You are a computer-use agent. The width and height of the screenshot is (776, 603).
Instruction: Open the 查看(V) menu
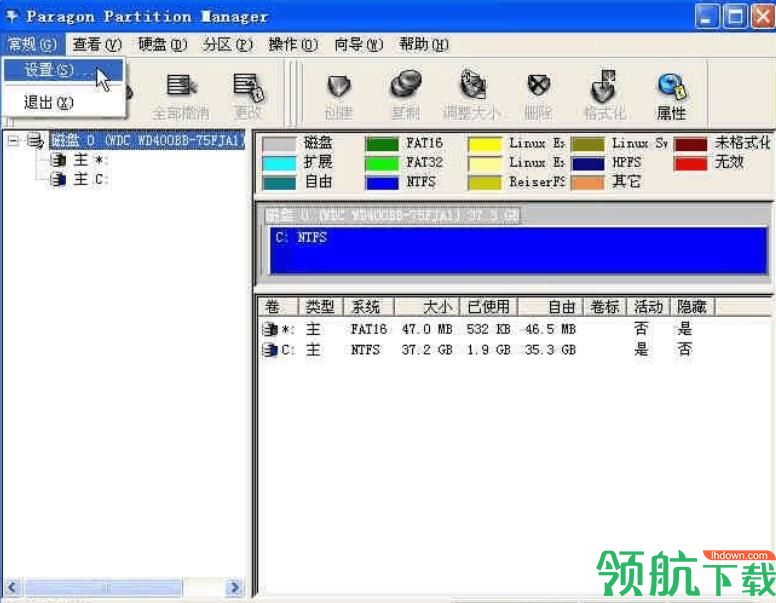tap(97, 45)
